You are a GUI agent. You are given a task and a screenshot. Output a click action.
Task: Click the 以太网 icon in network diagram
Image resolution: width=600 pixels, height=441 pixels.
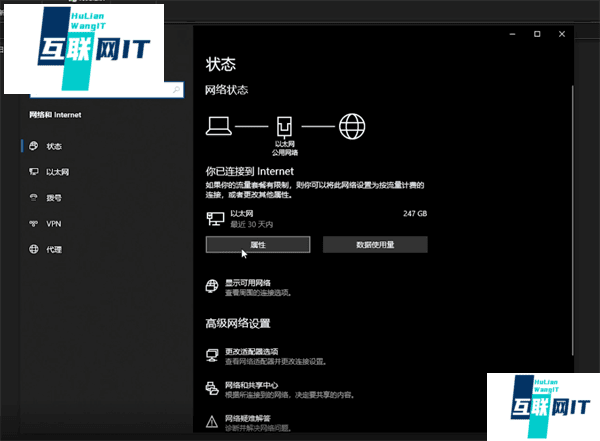[285, 127]
